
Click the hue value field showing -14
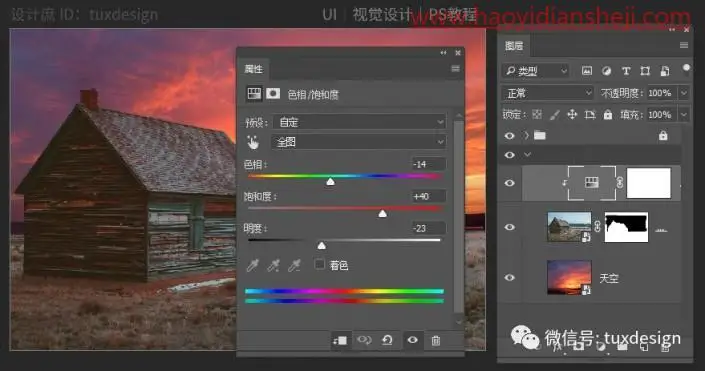pos(429,164)
